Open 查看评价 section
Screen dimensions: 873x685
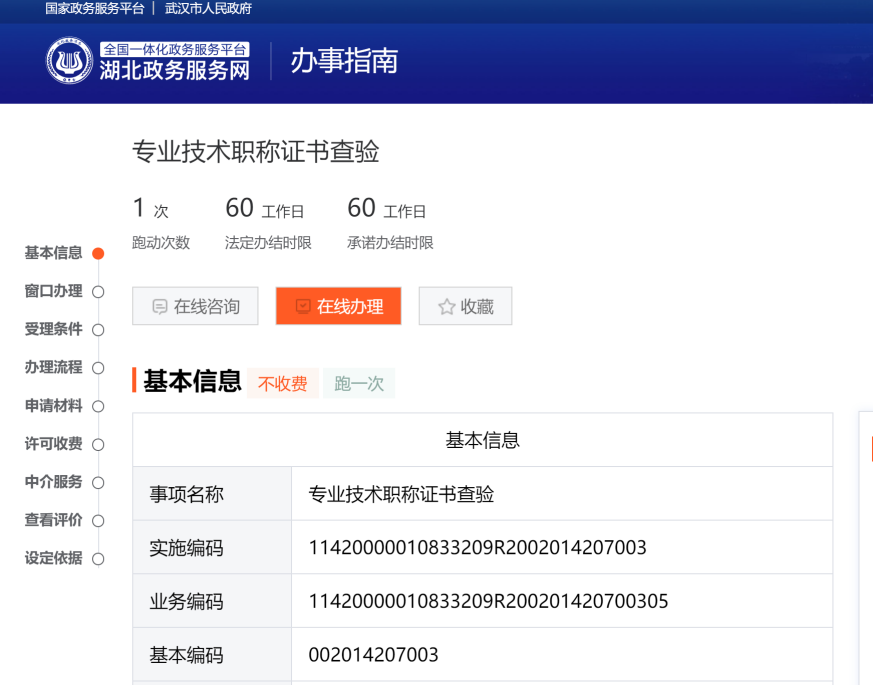[54, 520]
